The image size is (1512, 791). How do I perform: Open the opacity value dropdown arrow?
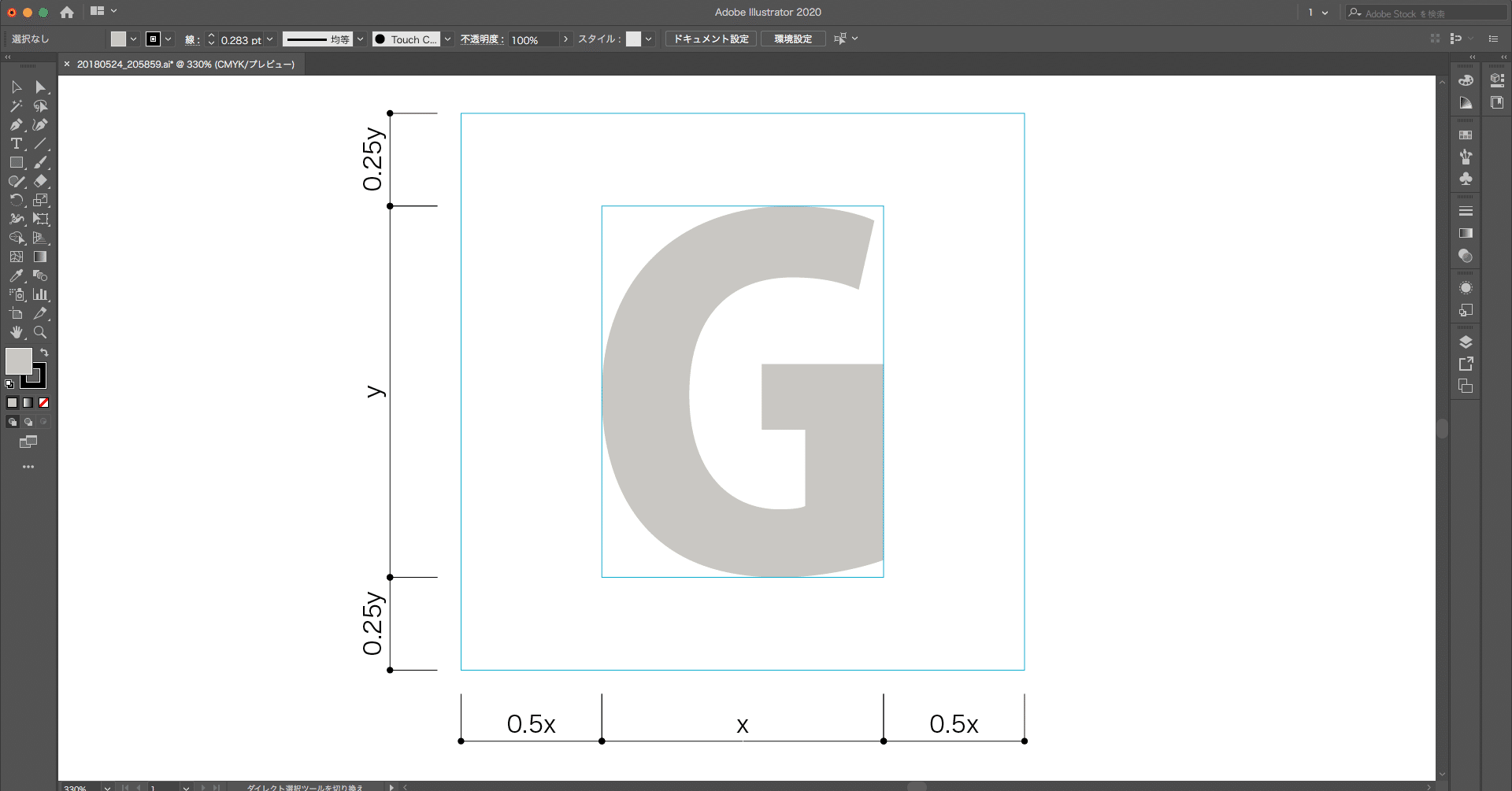(x=565, y=39)
